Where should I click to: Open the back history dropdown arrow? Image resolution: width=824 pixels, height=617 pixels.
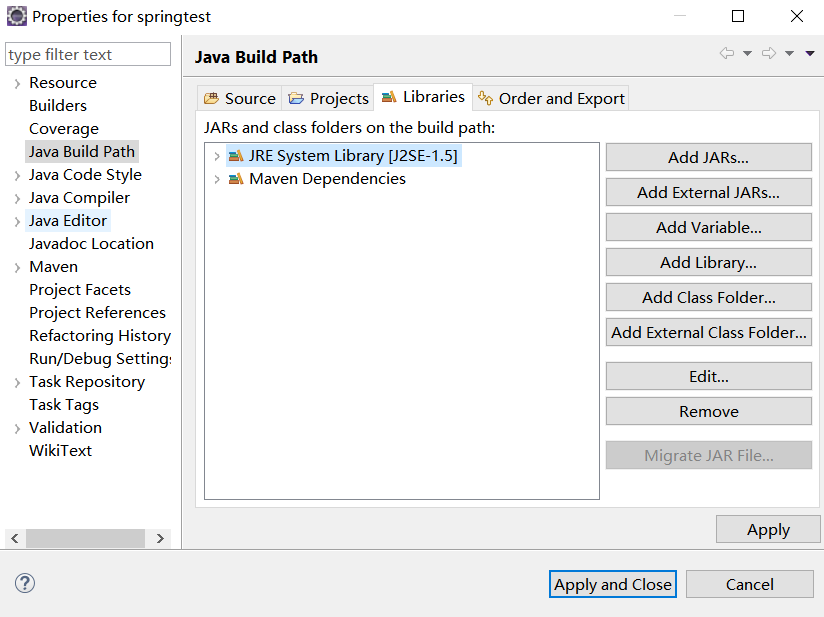(x=747, y=53)
